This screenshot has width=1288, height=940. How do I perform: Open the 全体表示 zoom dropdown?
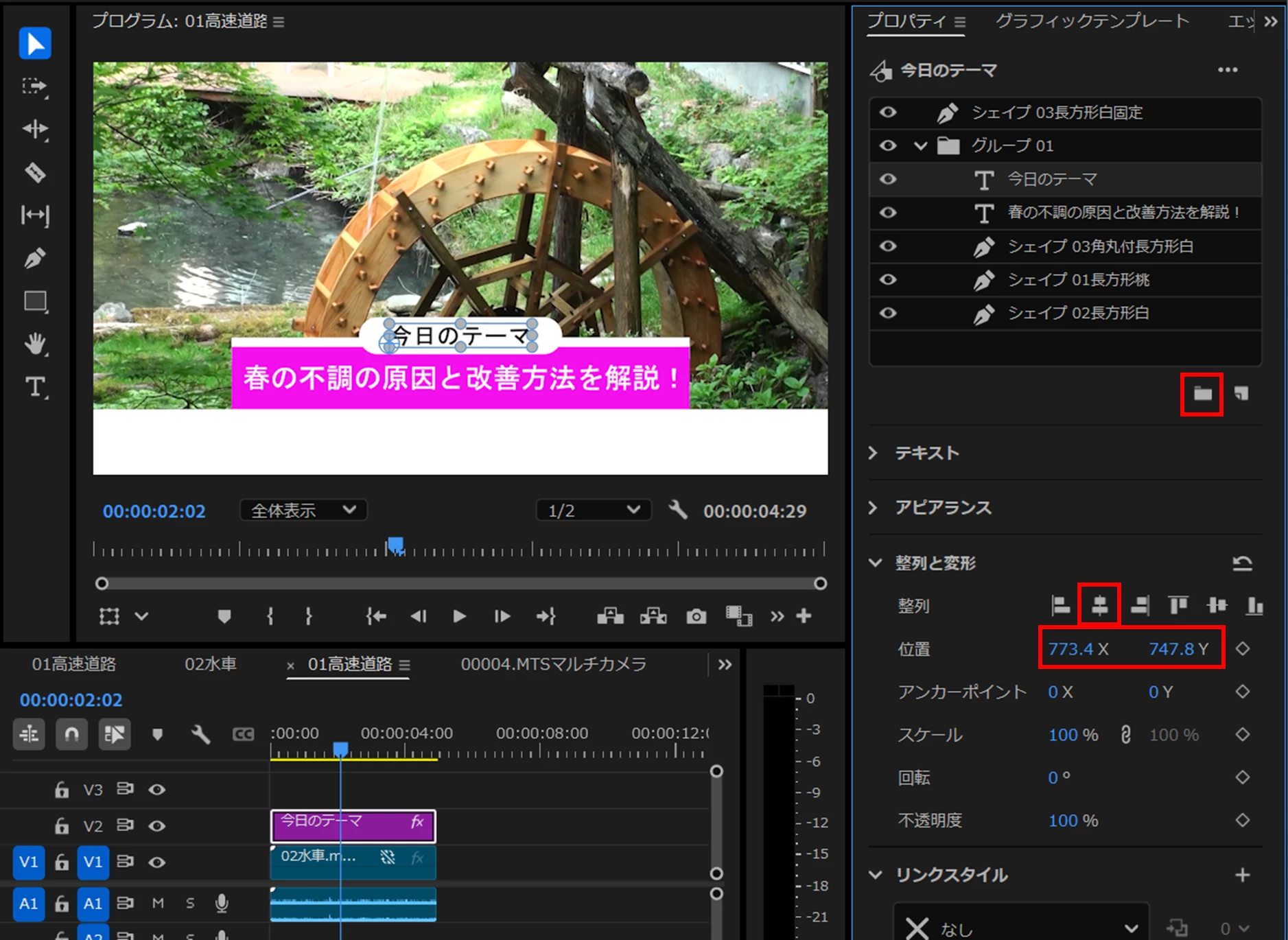[x=303, y=510]
